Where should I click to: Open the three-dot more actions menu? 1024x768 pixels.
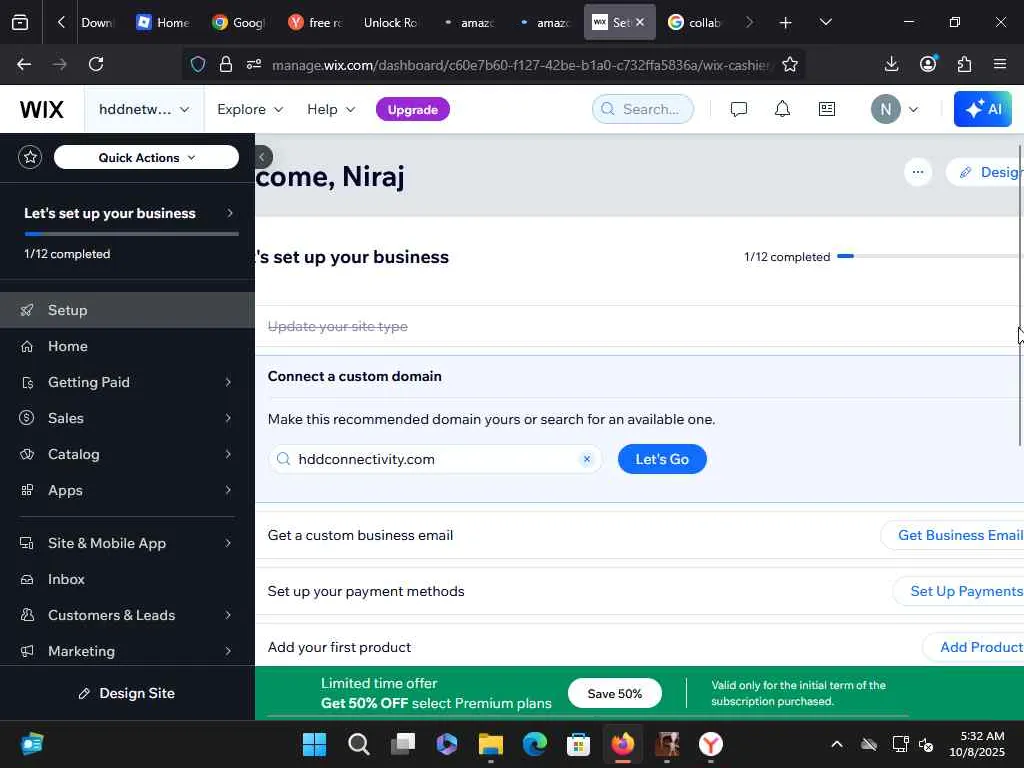(918, 172)
